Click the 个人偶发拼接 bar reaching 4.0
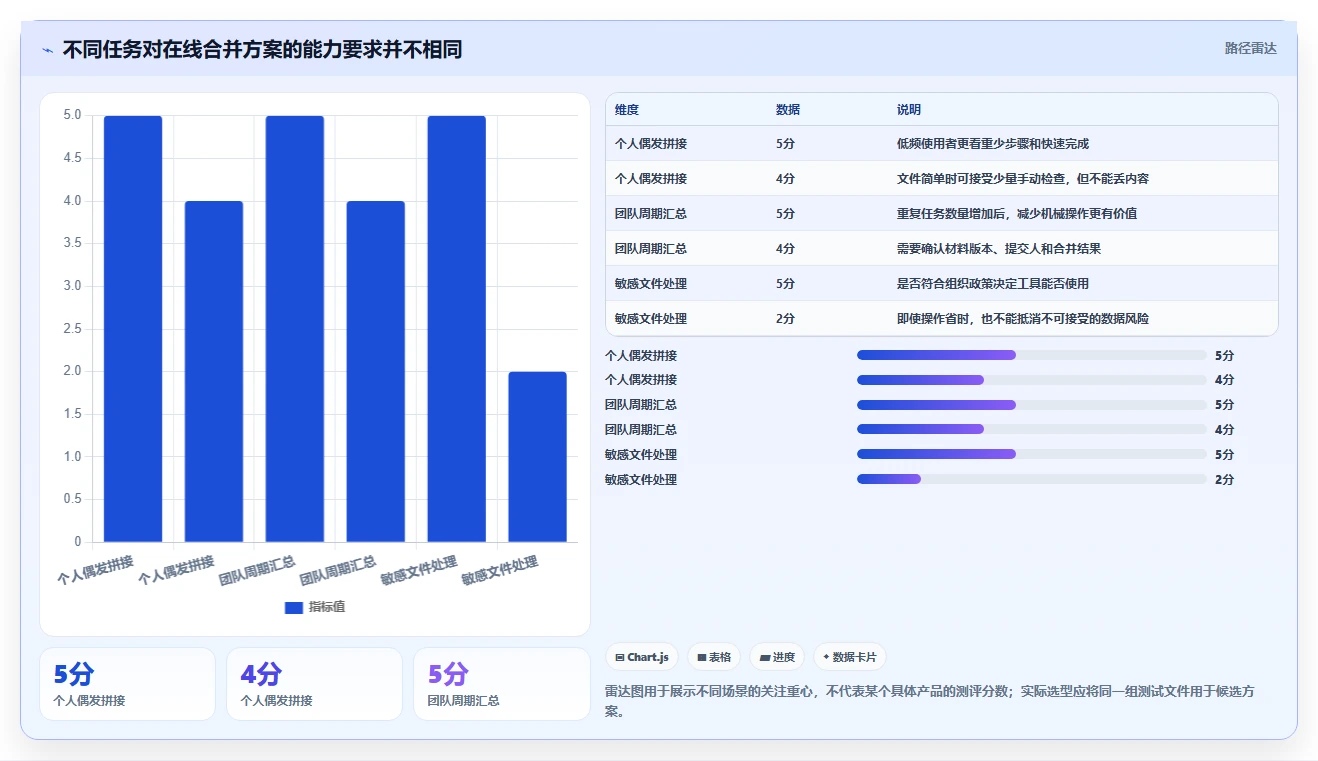The height and width of the screenshot is (761, 1318). point(214,372)
